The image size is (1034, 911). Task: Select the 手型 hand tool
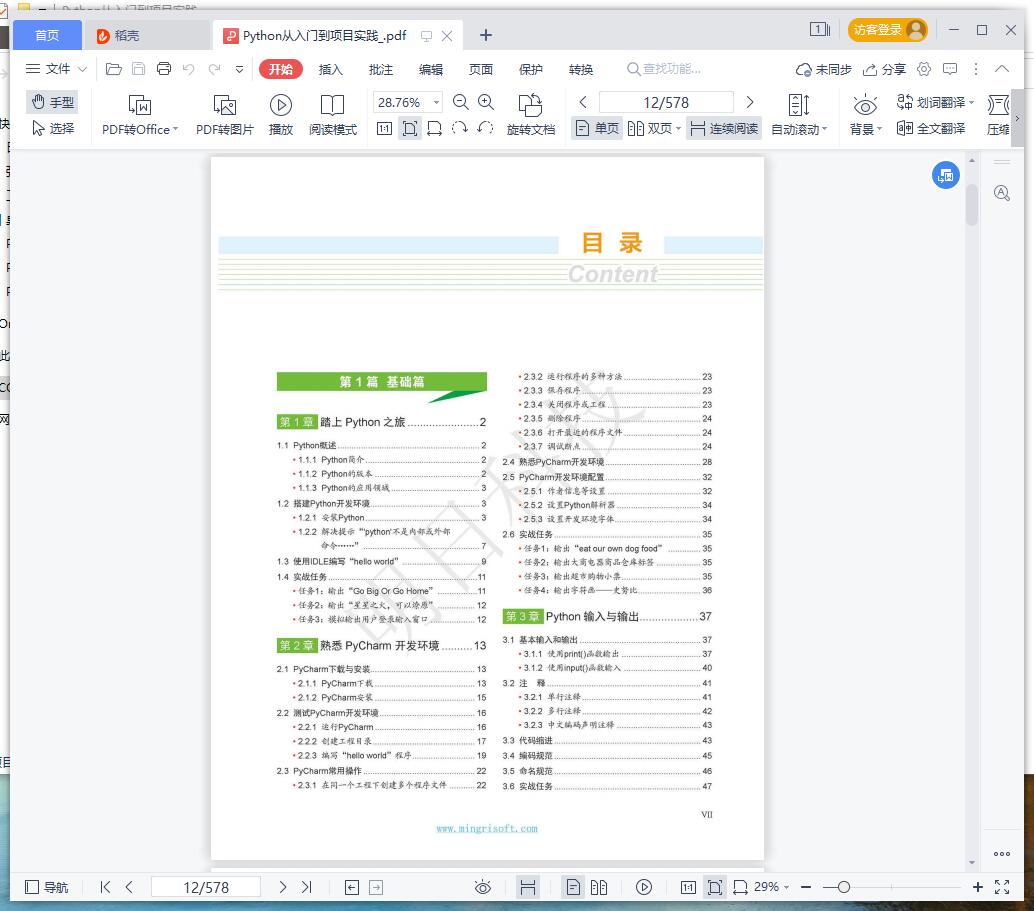tap(53, 102)
